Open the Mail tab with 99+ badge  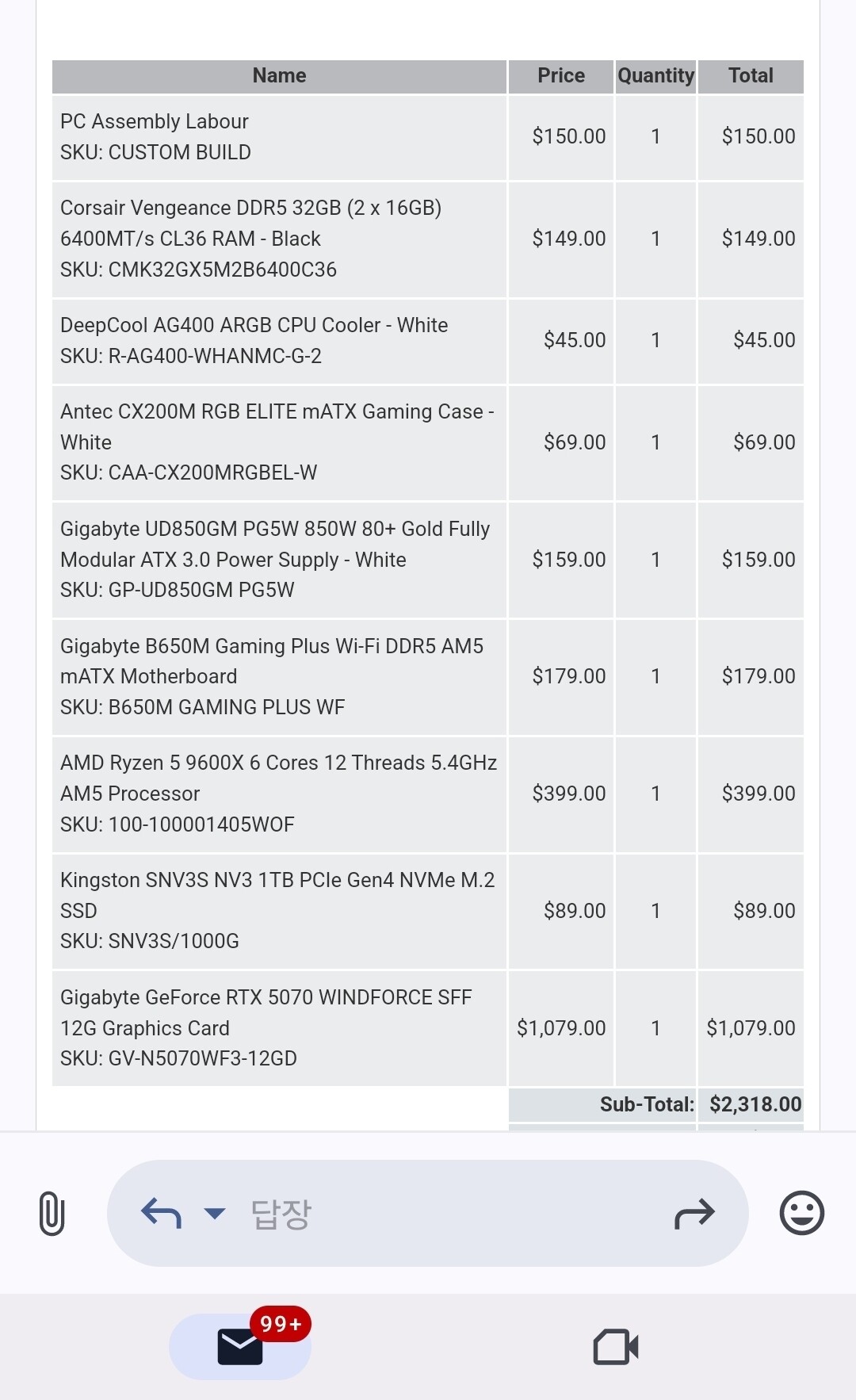point(240,1346)
